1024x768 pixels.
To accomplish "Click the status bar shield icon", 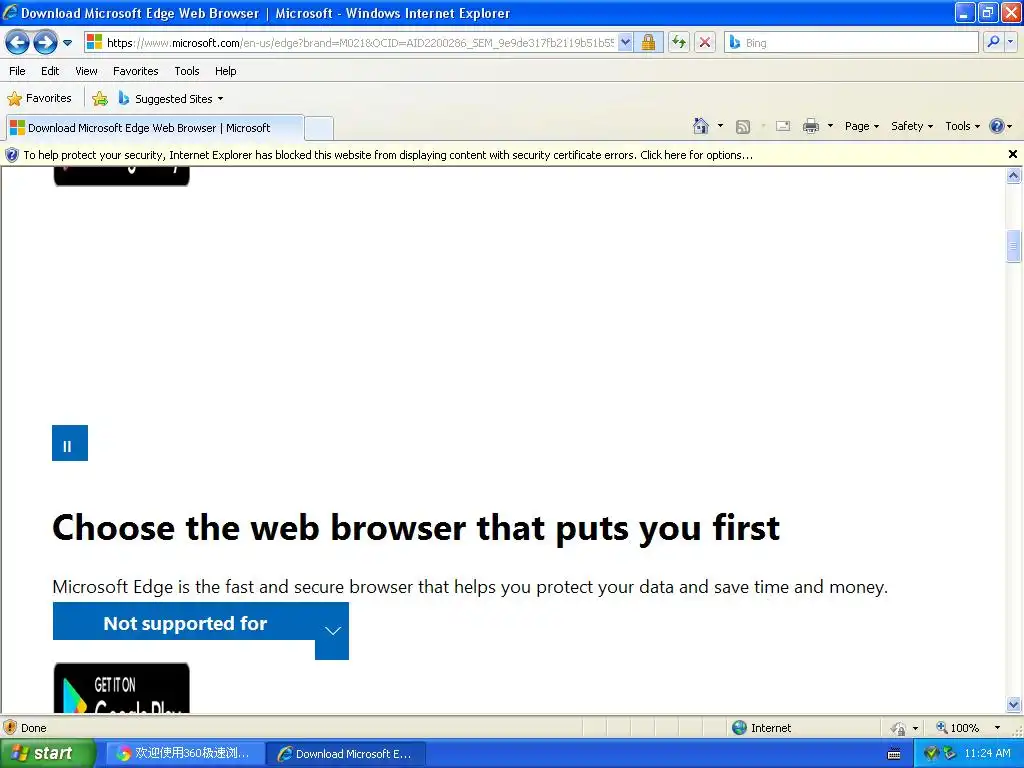I will [x=10, y=728].
